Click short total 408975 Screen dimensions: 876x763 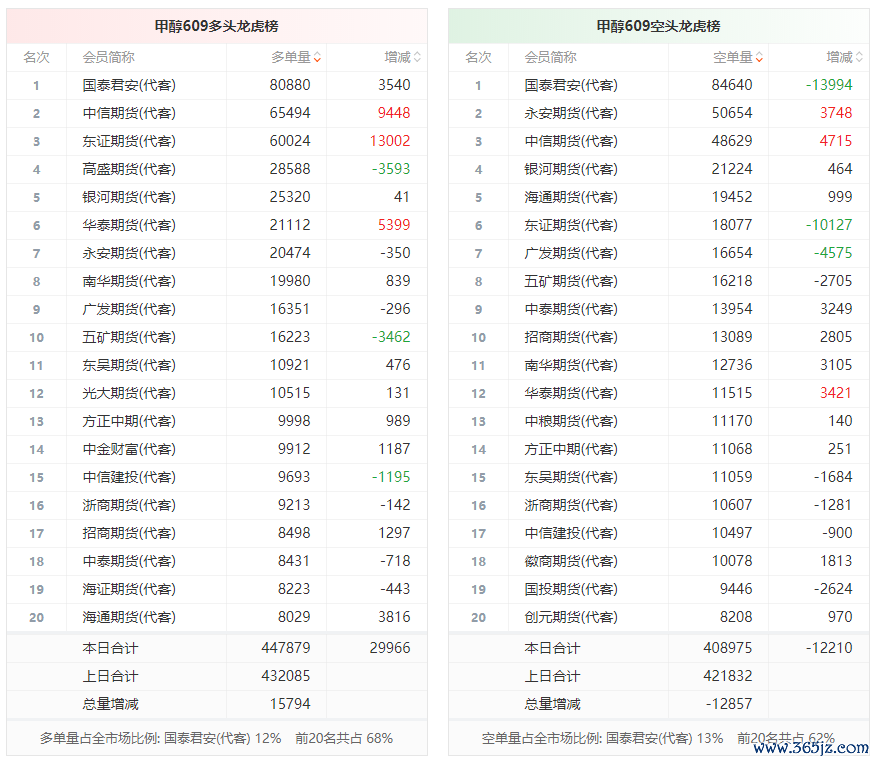point(727,648)
